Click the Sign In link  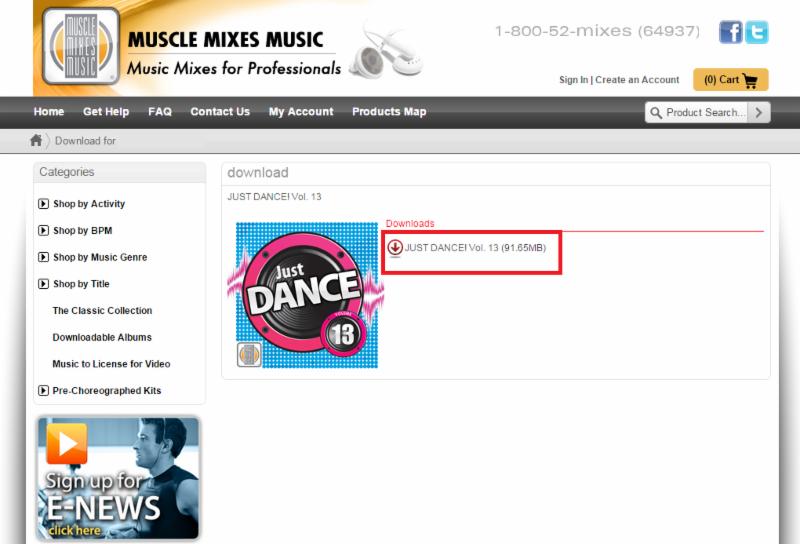tap(573, 80)
